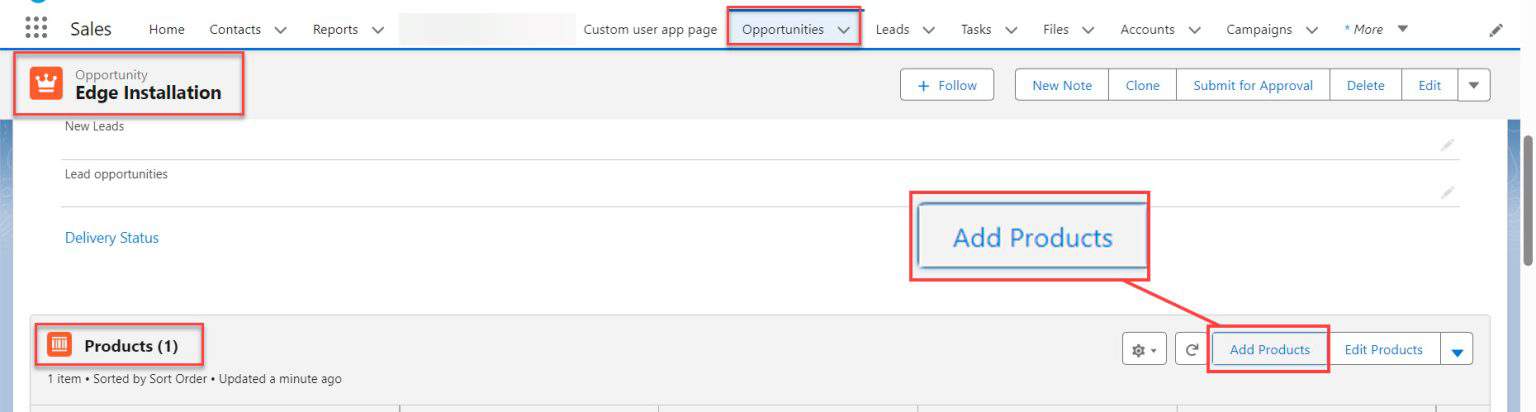Expand the Opportunities tab dropdown chevron
Image resolution: width=1536 pixels, height=412 pixels.
tap(844, 30)
